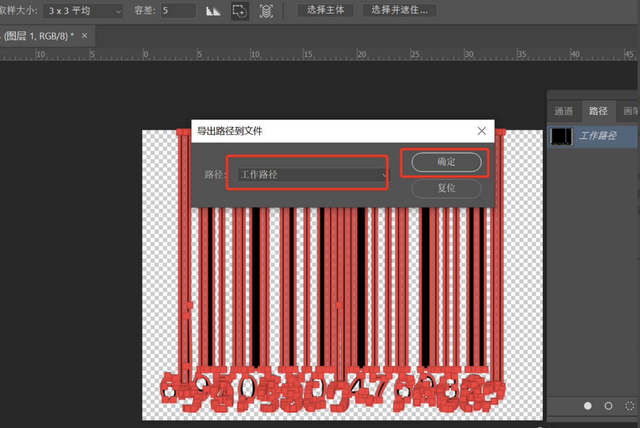Click the 复位 button
This screenshot has height=428, width=640.
pyautogui.click(x=447, y=188)
